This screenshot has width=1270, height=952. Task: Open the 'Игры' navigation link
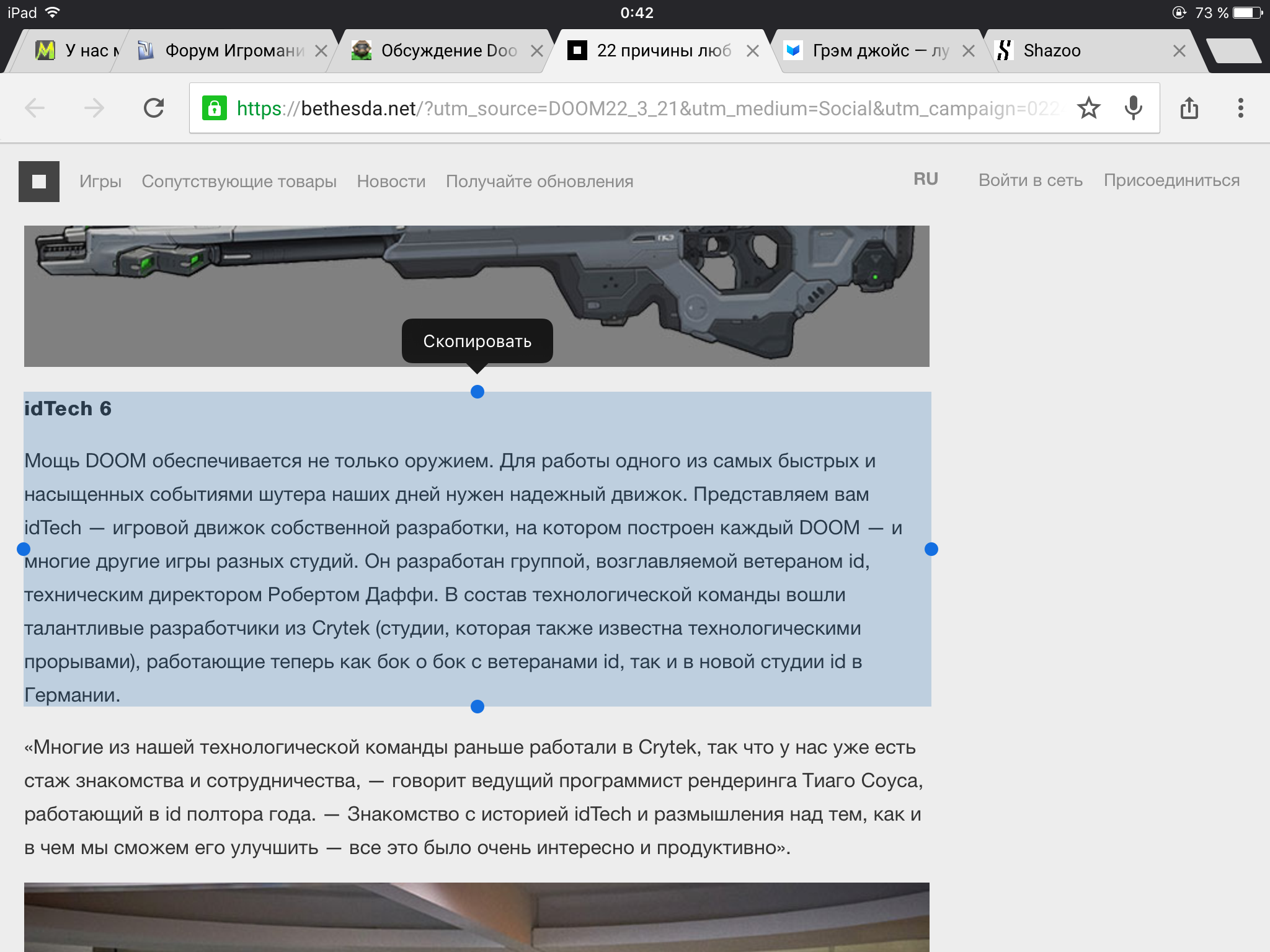click(x=100, y=182)
